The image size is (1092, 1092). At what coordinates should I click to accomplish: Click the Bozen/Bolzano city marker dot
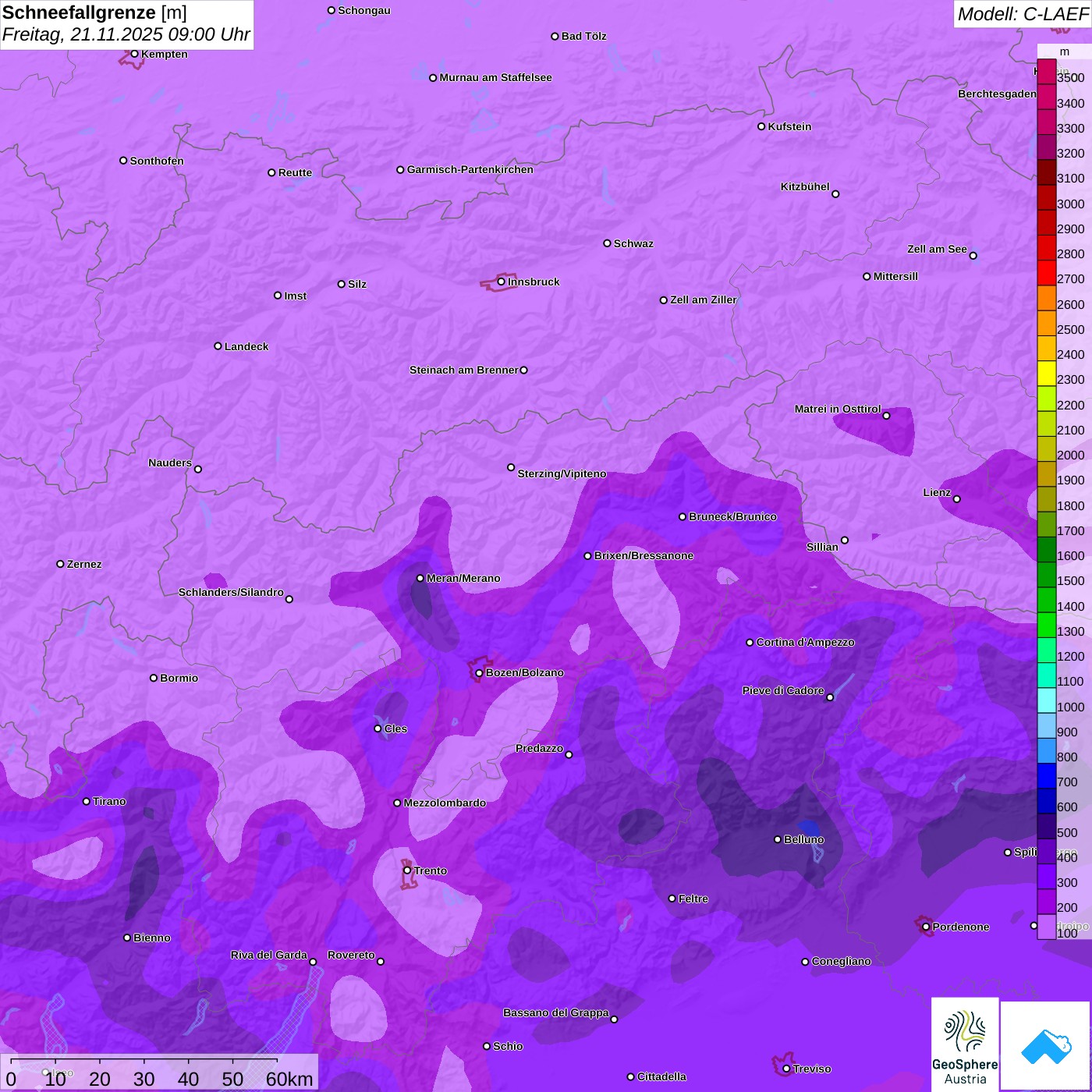pyautogui.click(x=479, y=673)
